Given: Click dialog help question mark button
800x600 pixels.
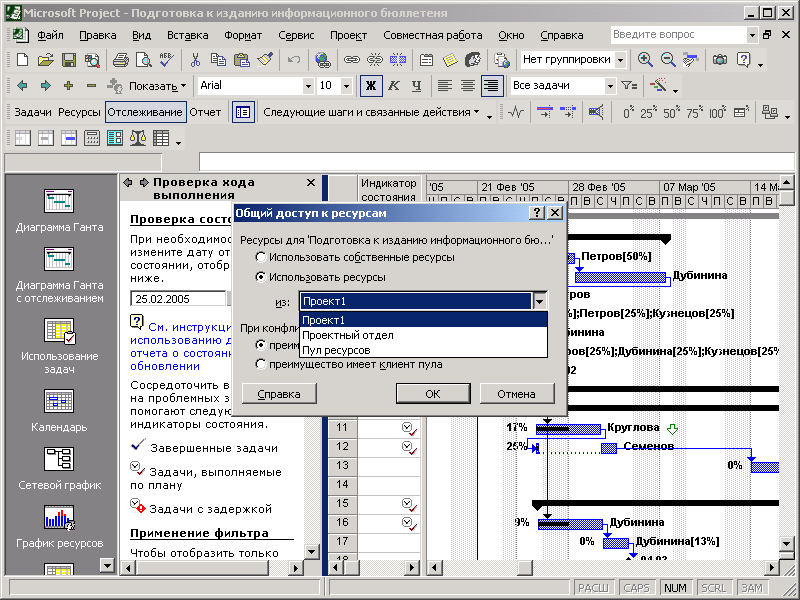Looking at the screenshot, I should click(536, 213).
